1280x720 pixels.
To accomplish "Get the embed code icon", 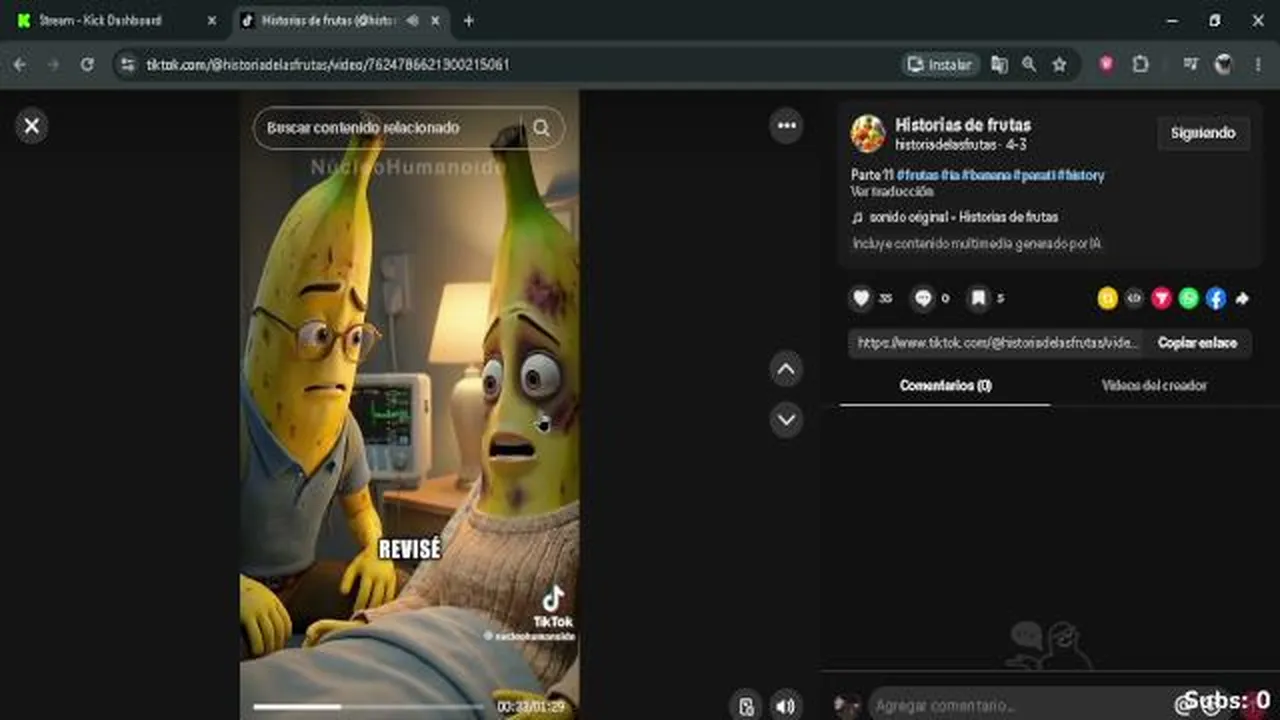I will click(1134, 298).
